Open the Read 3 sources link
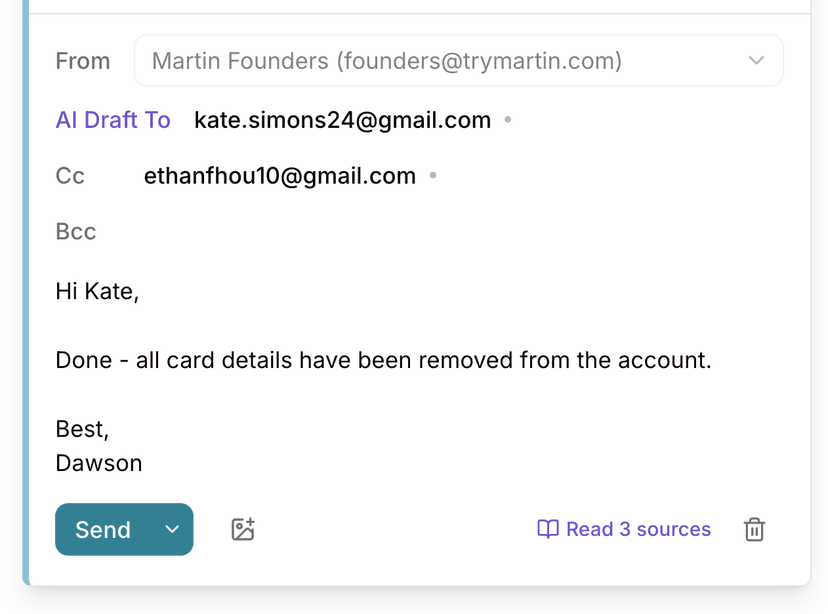Image resolution: width=828 pixels, height=614 pixels. pyautogui.click(x=638, y=529)
